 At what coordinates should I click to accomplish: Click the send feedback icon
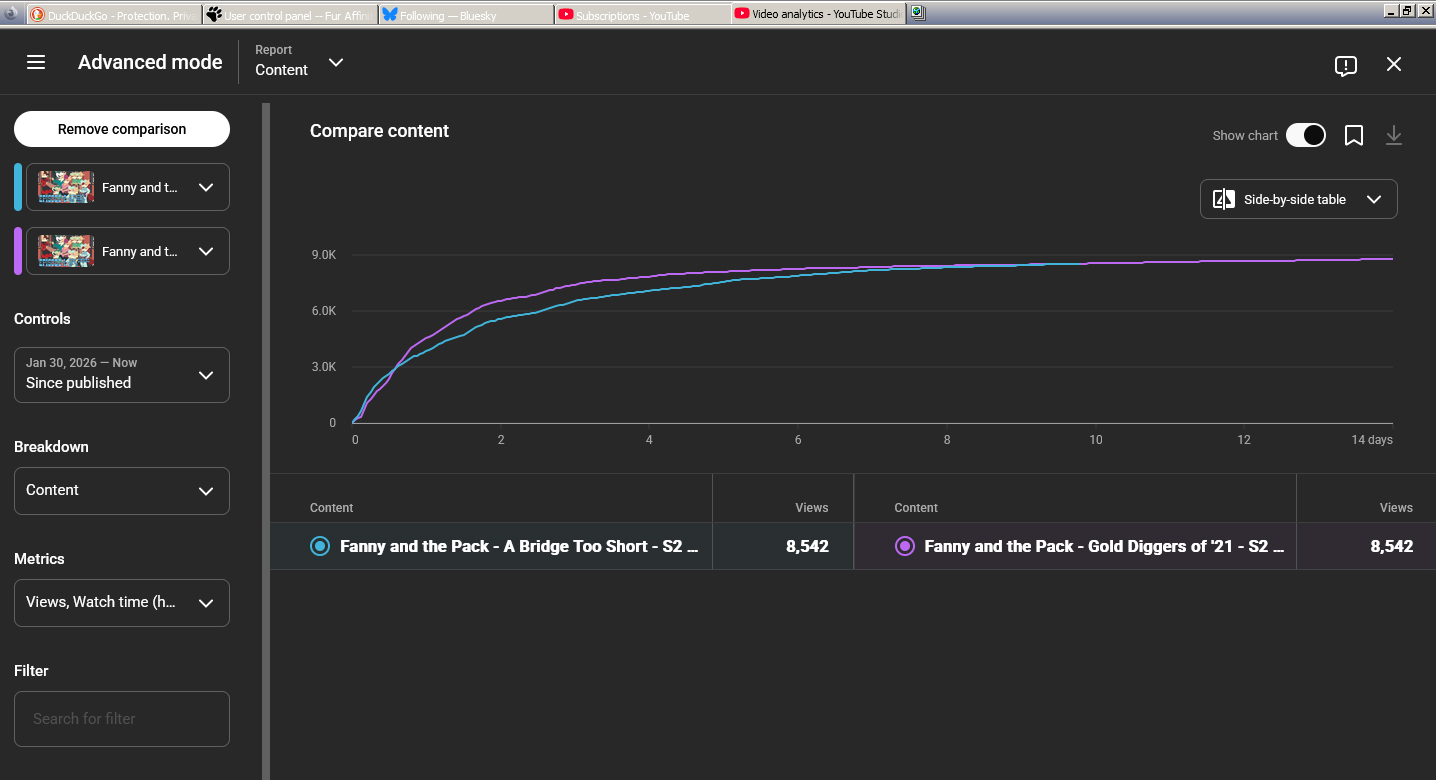(x=1345, y=65)
